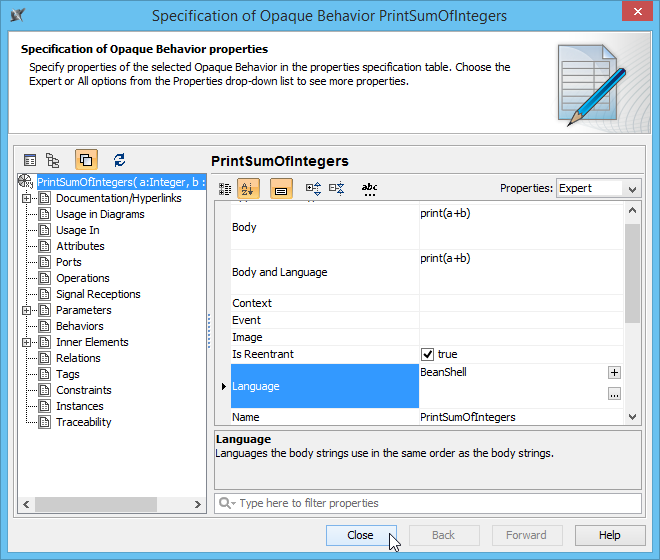Click the list view icon above the tree
The image size is (660, 560).
pos(30,160)
